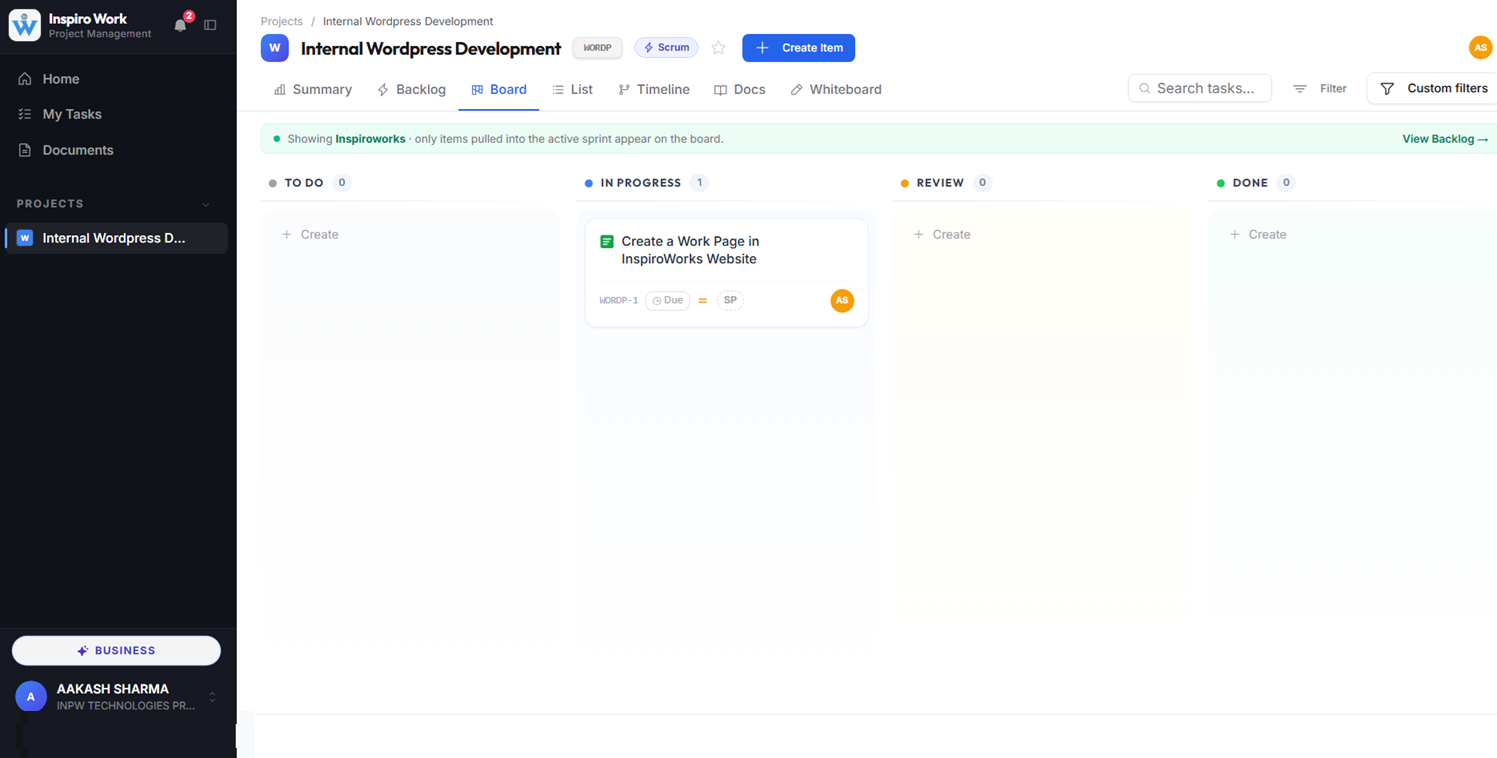Click the WORDP project key badge
Viewport: 1497px width, 758px height.
598,48
